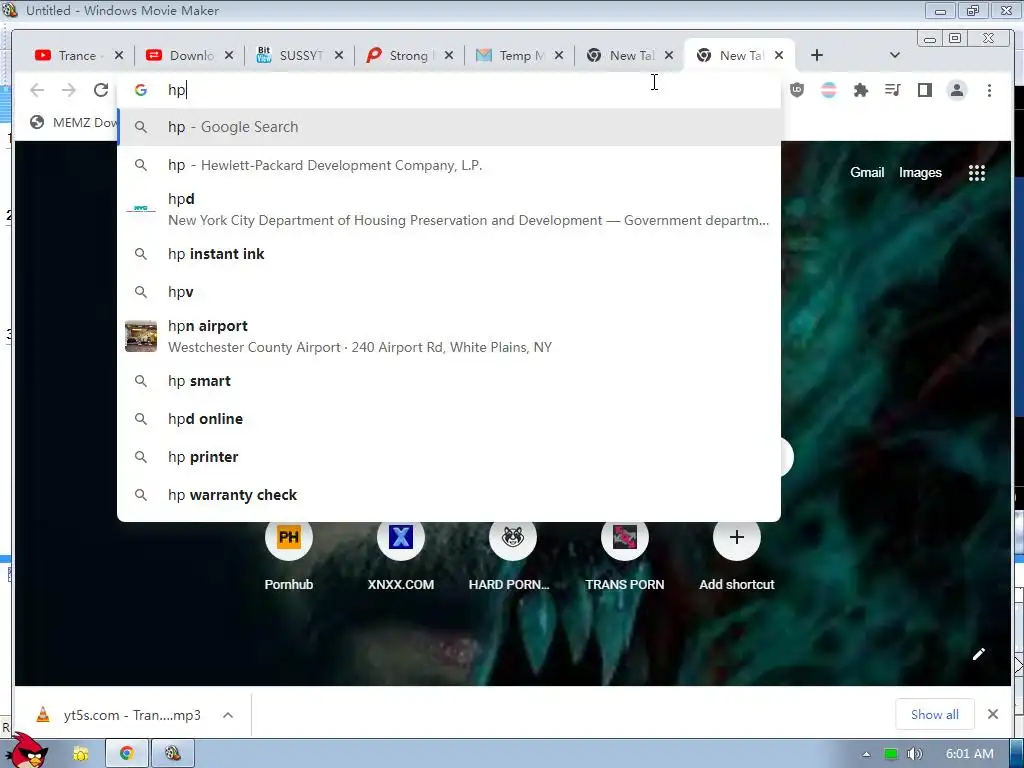Open the Images link
The image size is (1024, 768).
click(x=920, y=172)
